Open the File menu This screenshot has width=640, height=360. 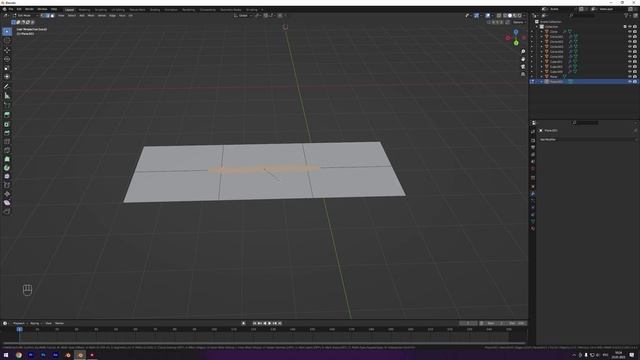click(x=11, y=9)
